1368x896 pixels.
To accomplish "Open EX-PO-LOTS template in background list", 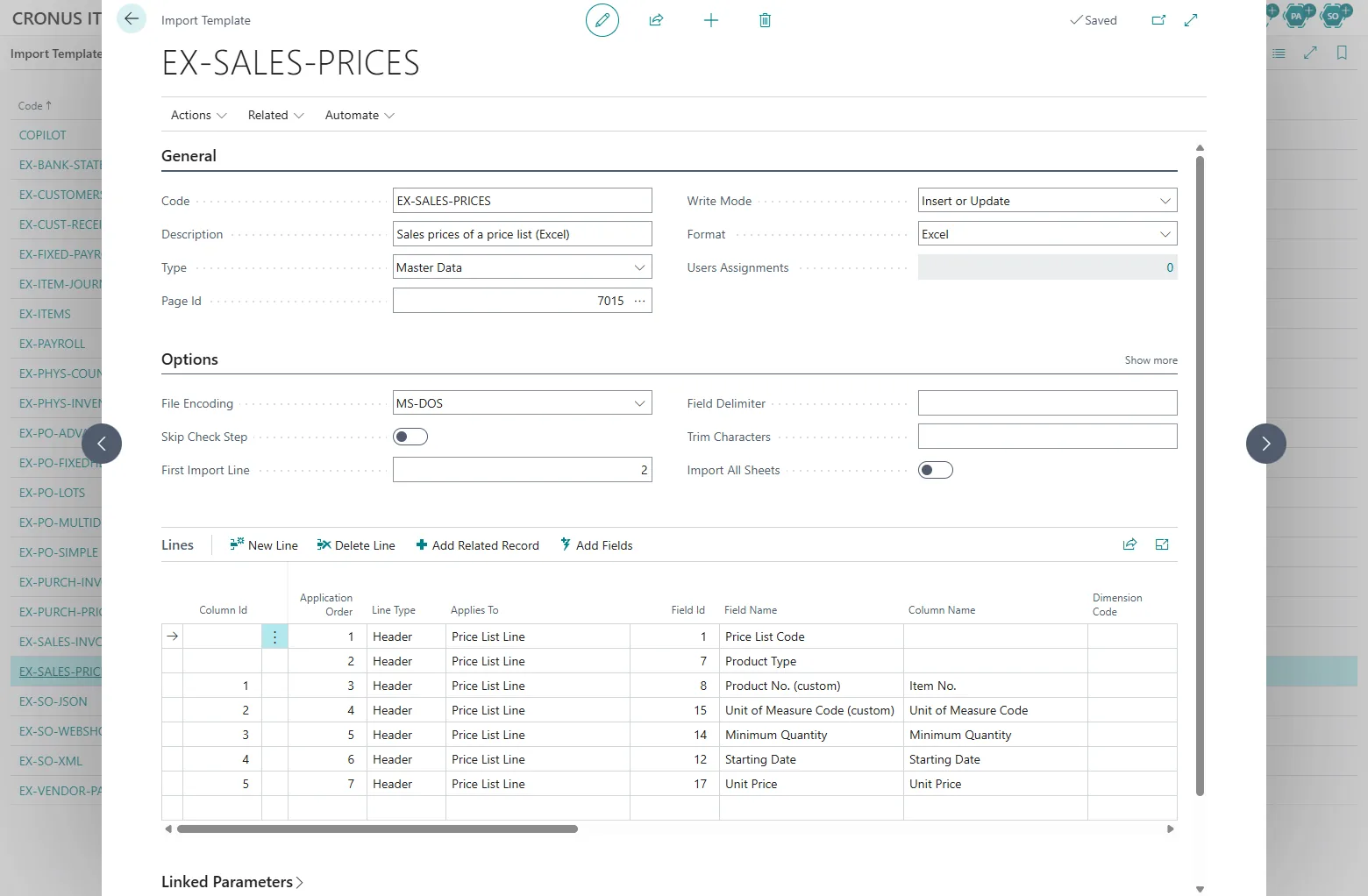I will (53, 493).
